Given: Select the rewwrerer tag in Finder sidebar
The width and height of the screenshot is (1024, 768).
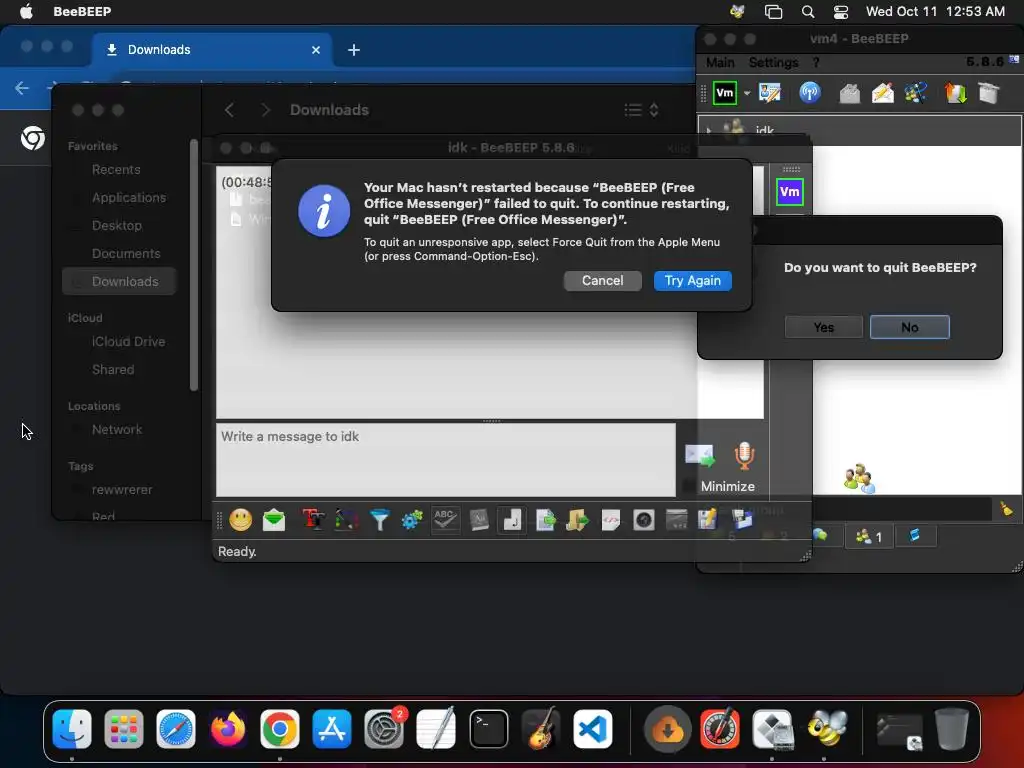Looking at the screenshot, I should click(121, 490).
